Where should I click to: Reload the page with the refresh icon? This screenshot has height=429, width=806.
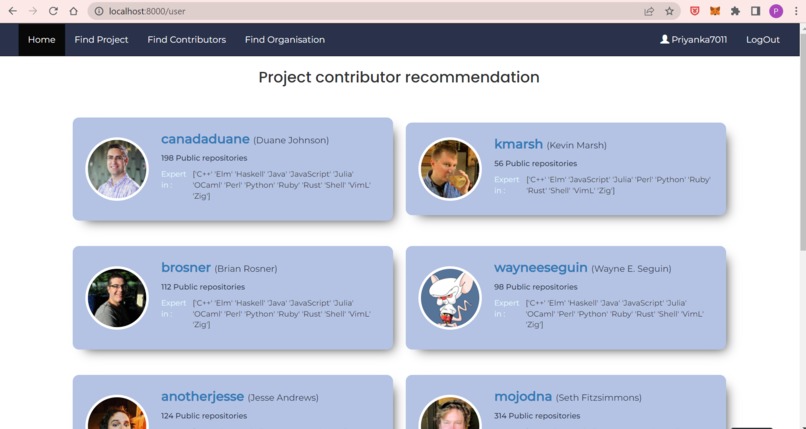53,11
